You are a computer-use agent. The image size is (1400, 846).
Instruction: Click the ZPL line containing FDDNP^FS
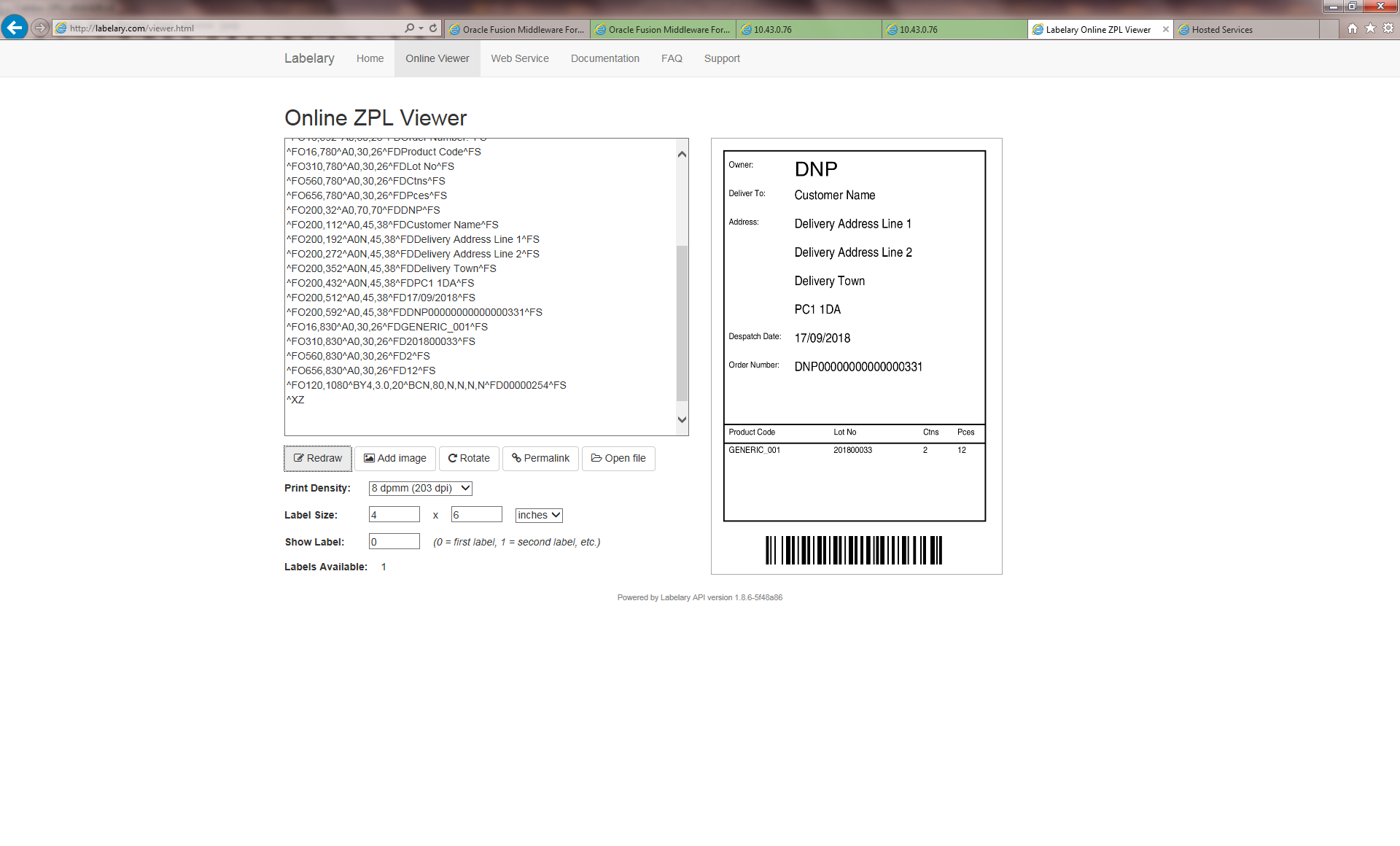pyautogui.click(x=363, y=210)
